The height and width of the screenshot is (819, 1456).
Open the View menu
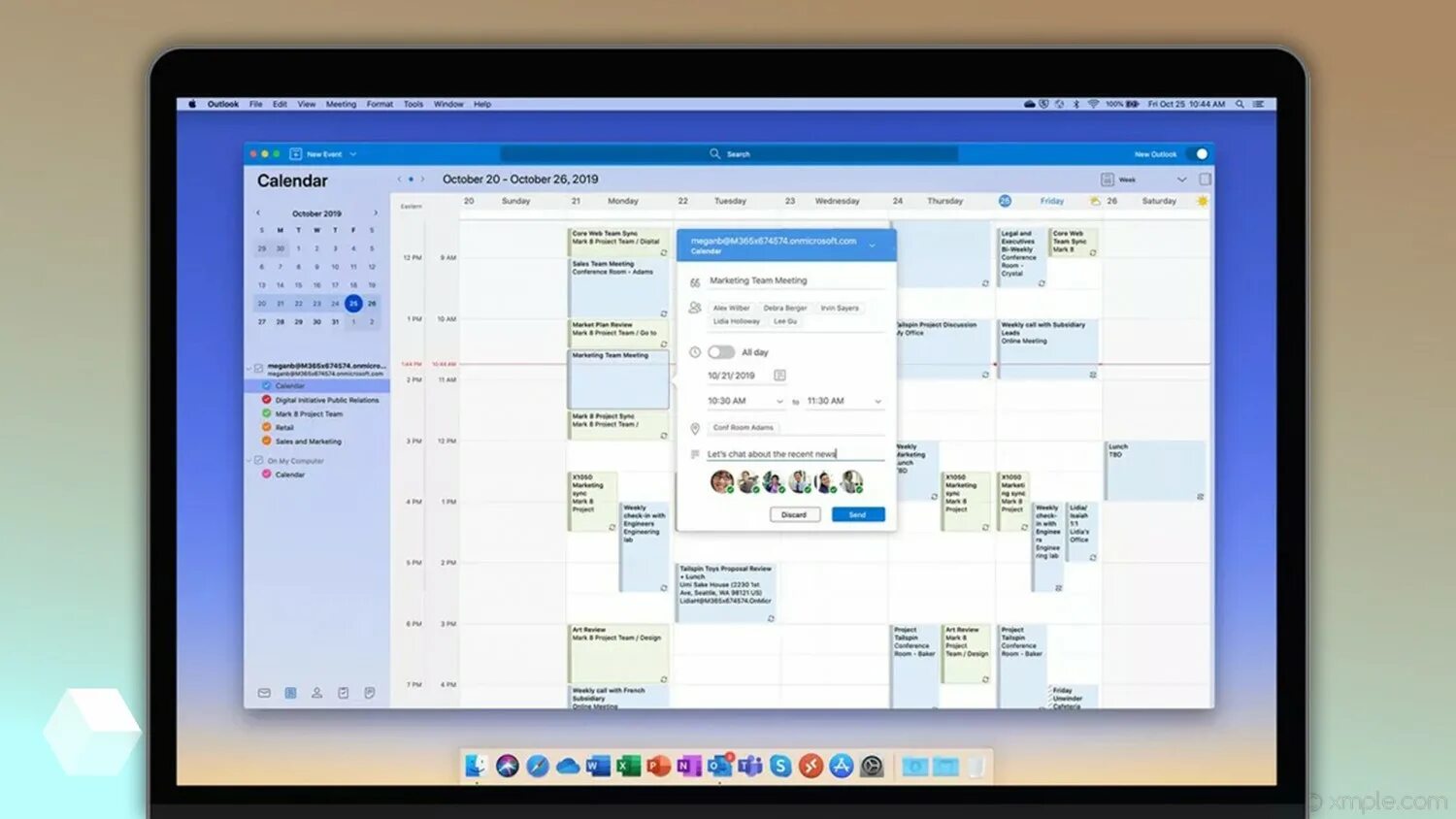(x=307, y=104)
